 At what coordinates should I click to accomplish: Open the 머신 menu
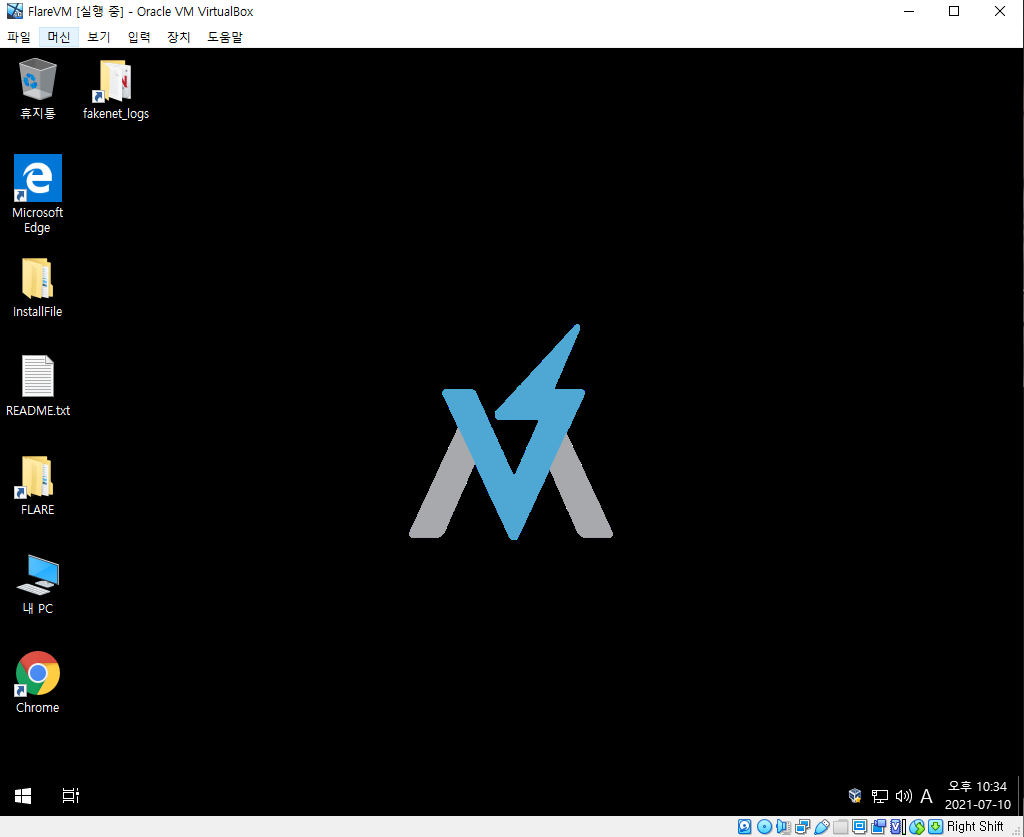[59, 37]
